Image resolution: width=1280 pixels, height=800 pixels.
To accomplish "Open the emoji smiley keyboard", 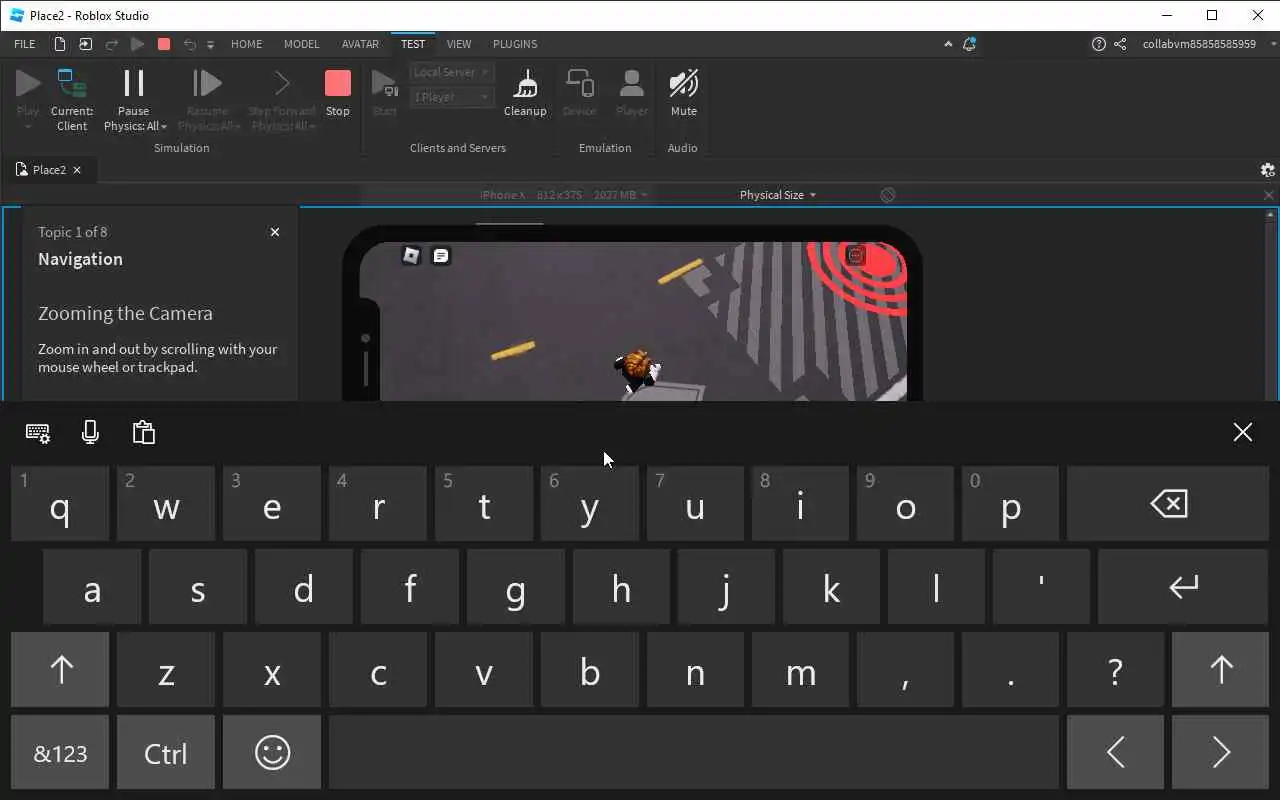I will (272, 752).
